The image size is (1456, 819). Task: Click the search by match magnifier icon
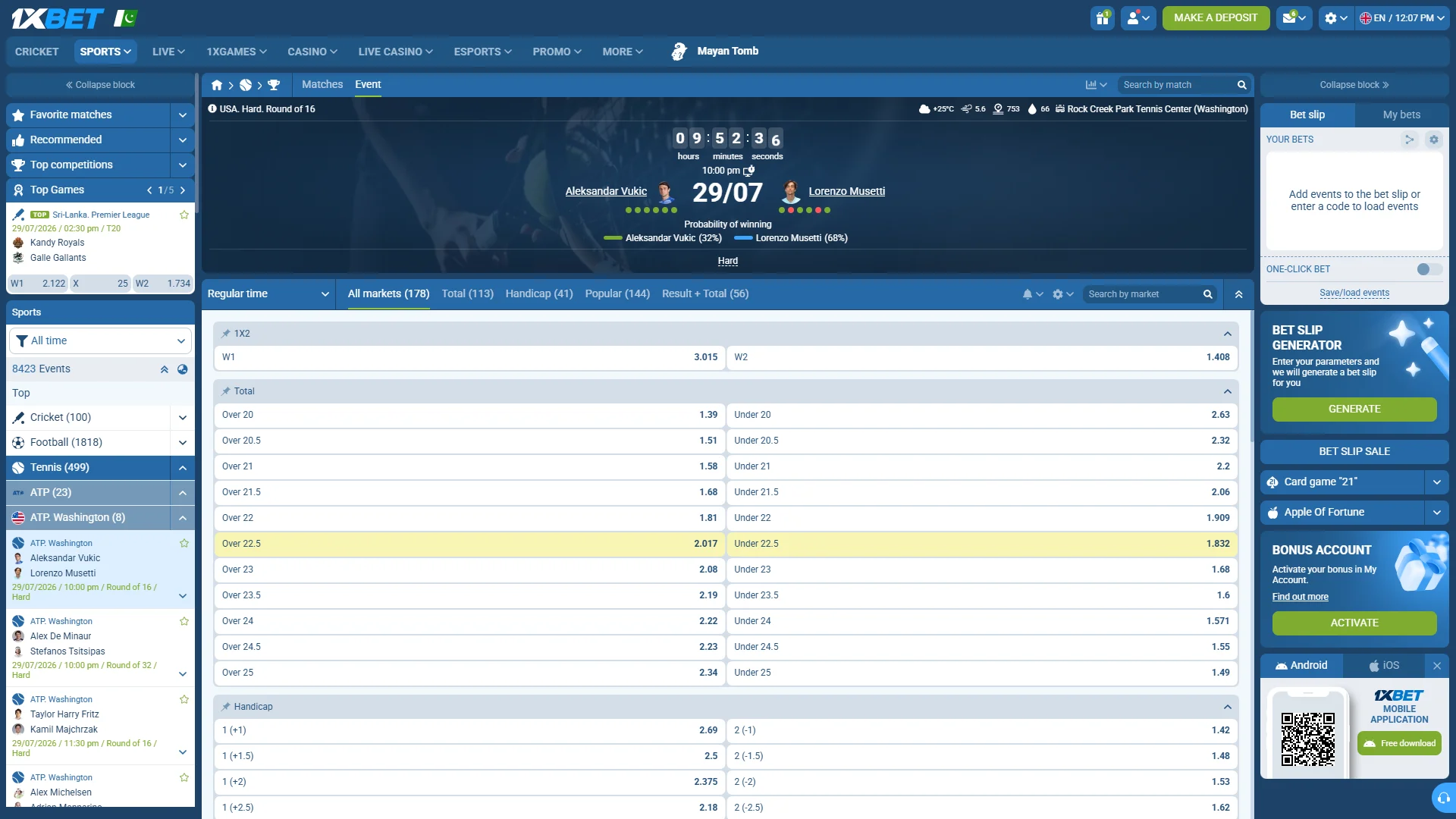click(x=1242, y=85)
